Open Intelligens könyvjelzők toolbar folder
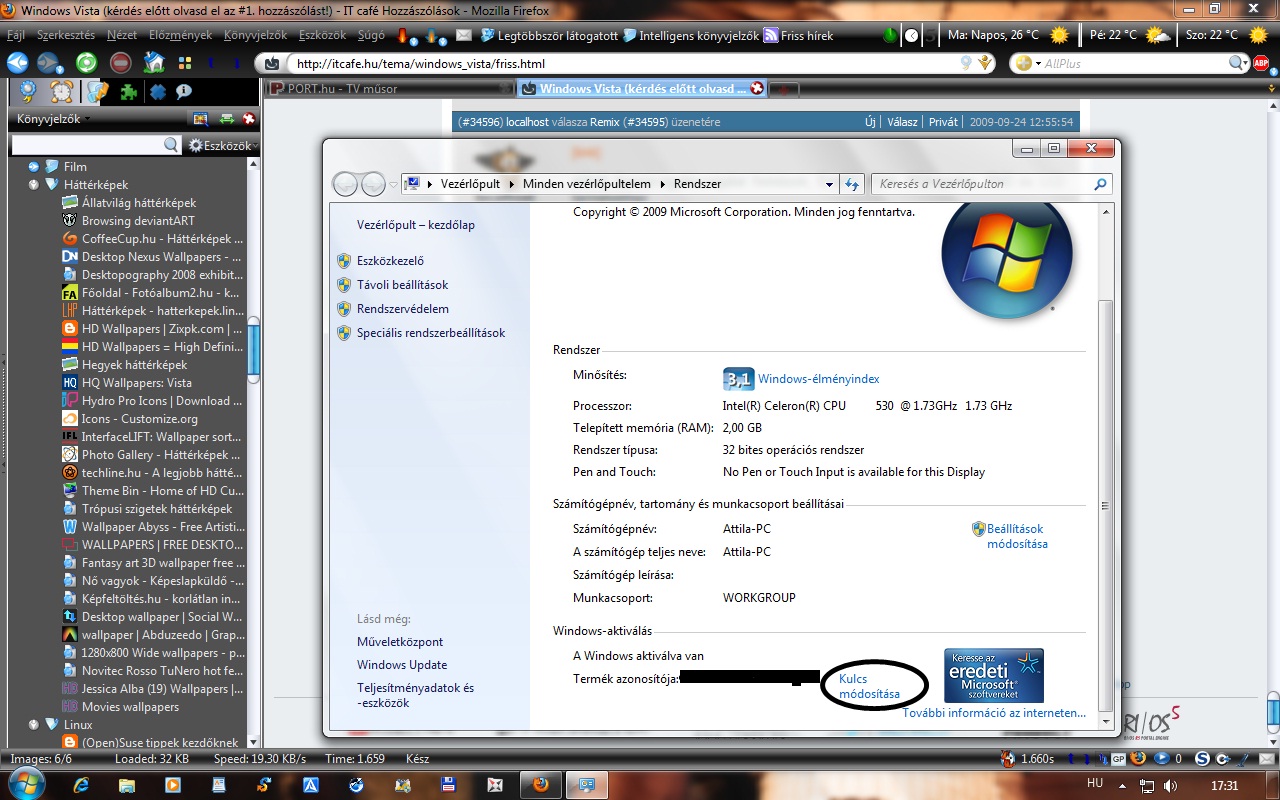The image size is (1280, 800). [689, 35]
